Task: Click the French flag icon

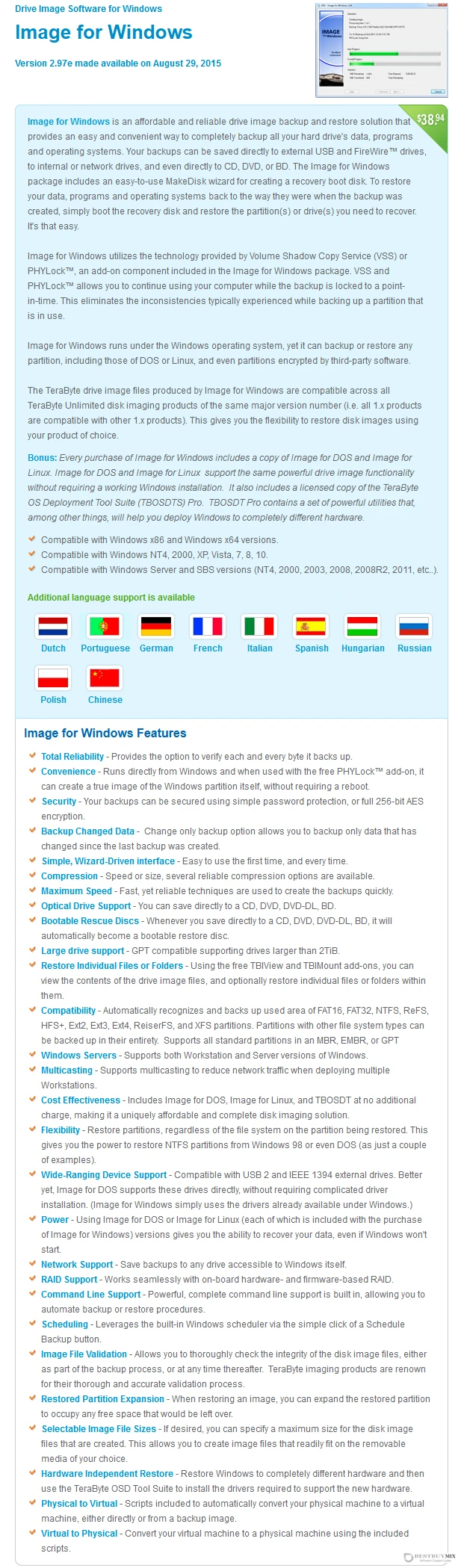Action: 208,626
